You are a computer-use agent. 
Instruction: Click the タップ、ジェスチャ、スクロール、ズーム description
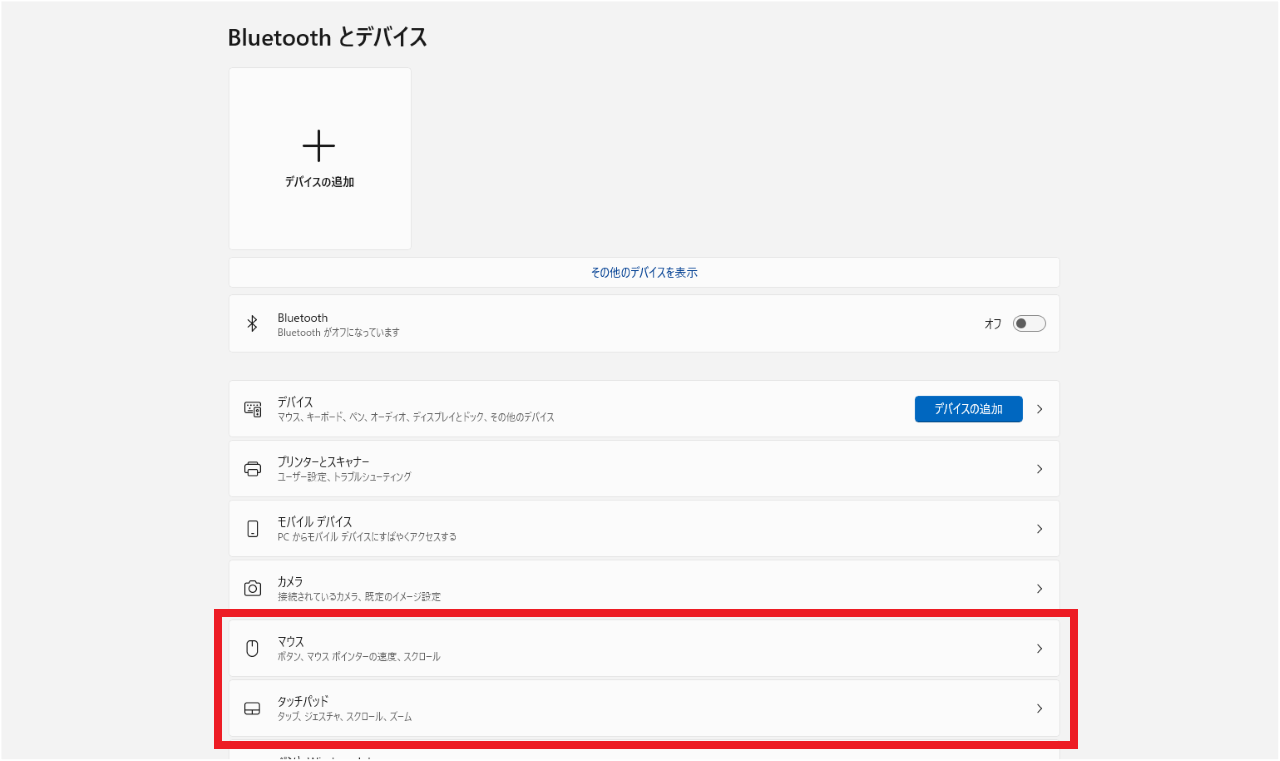point(344,717)
